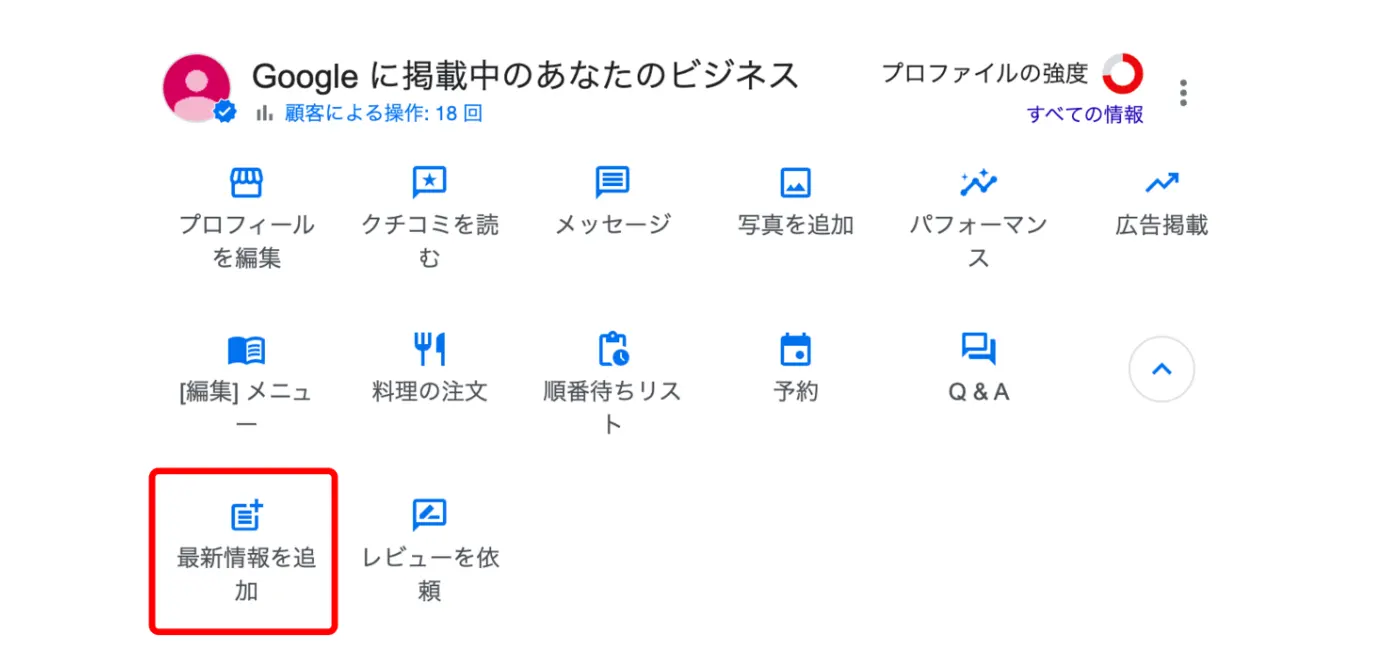1400x664 pixels.
Task: Select the 料理の注文 fork and knife icon
Action: tap(429, 349)
